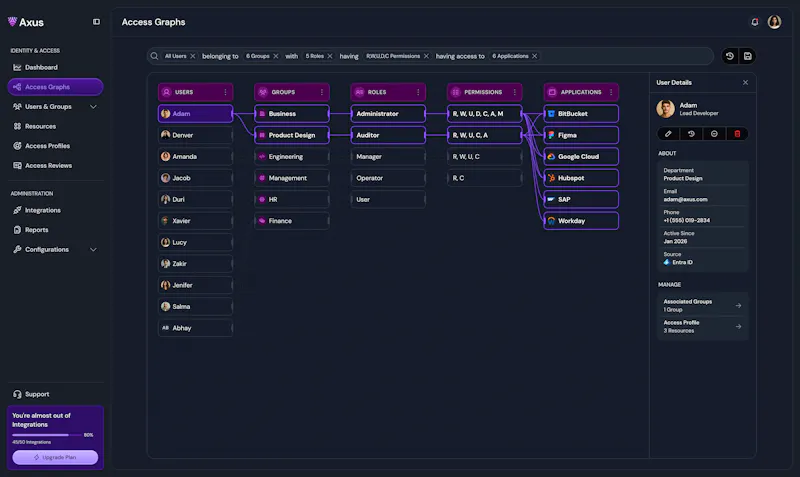Select user Abhay node
The width and height of the screenshot is (800, 477).
[195, 328]
